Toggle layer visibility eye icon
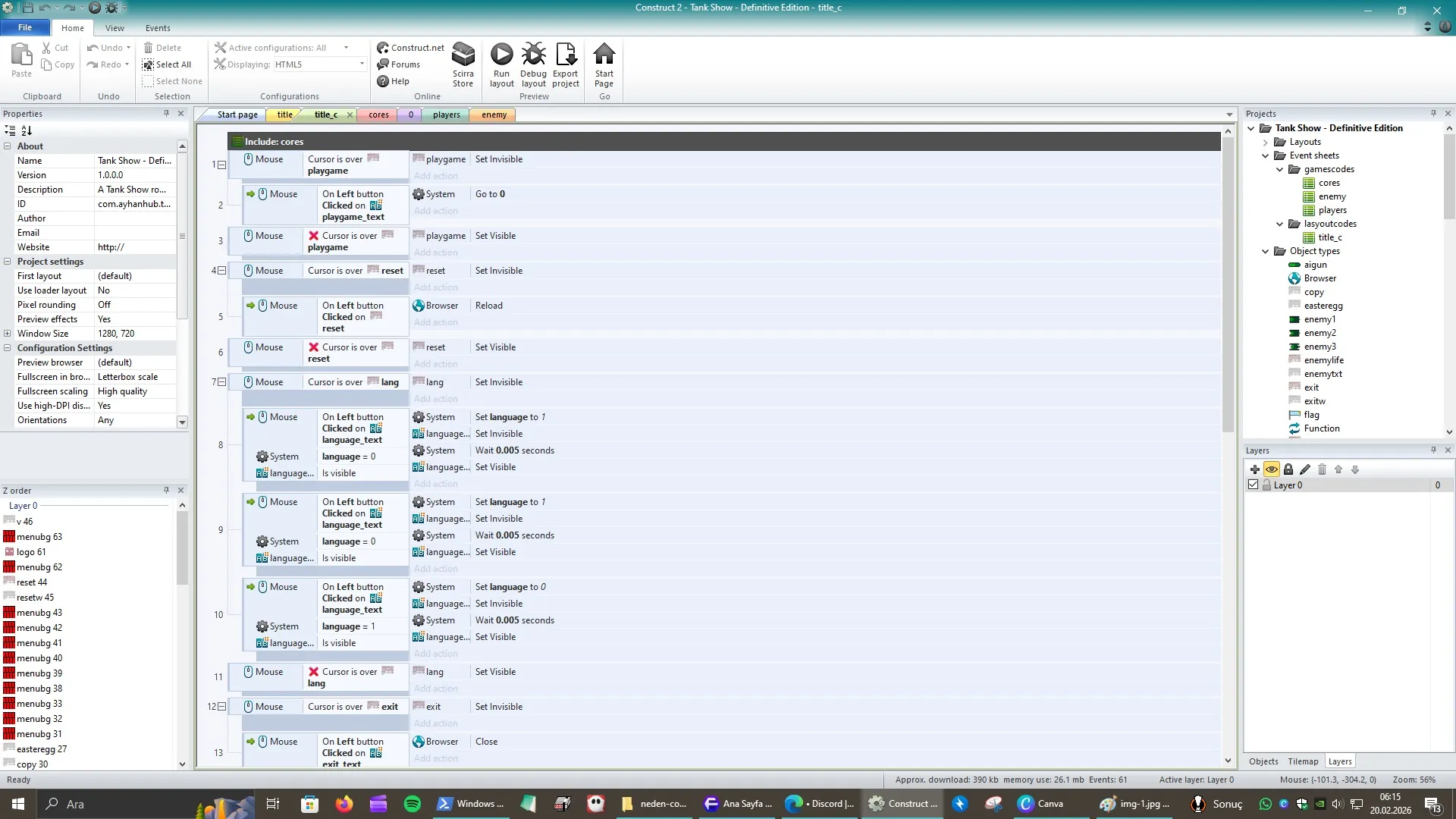Screen dimensions: 1456x819 (x=1272, y=469)
